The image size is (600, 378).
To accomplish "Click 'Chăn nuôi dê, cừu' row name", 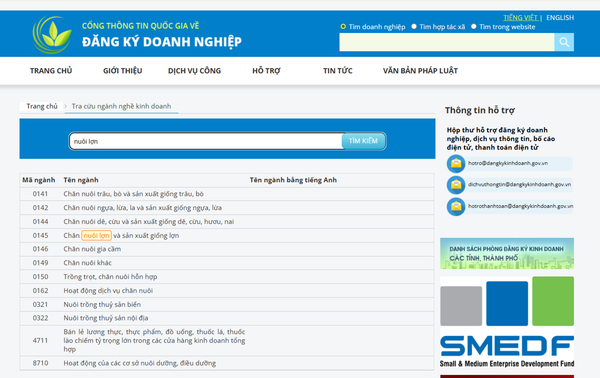I will [148, 222].
